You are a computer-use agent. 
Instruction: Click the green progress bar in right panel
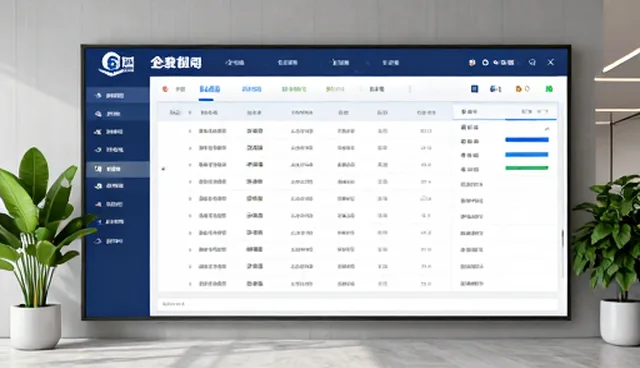click(x=527, y=168)
